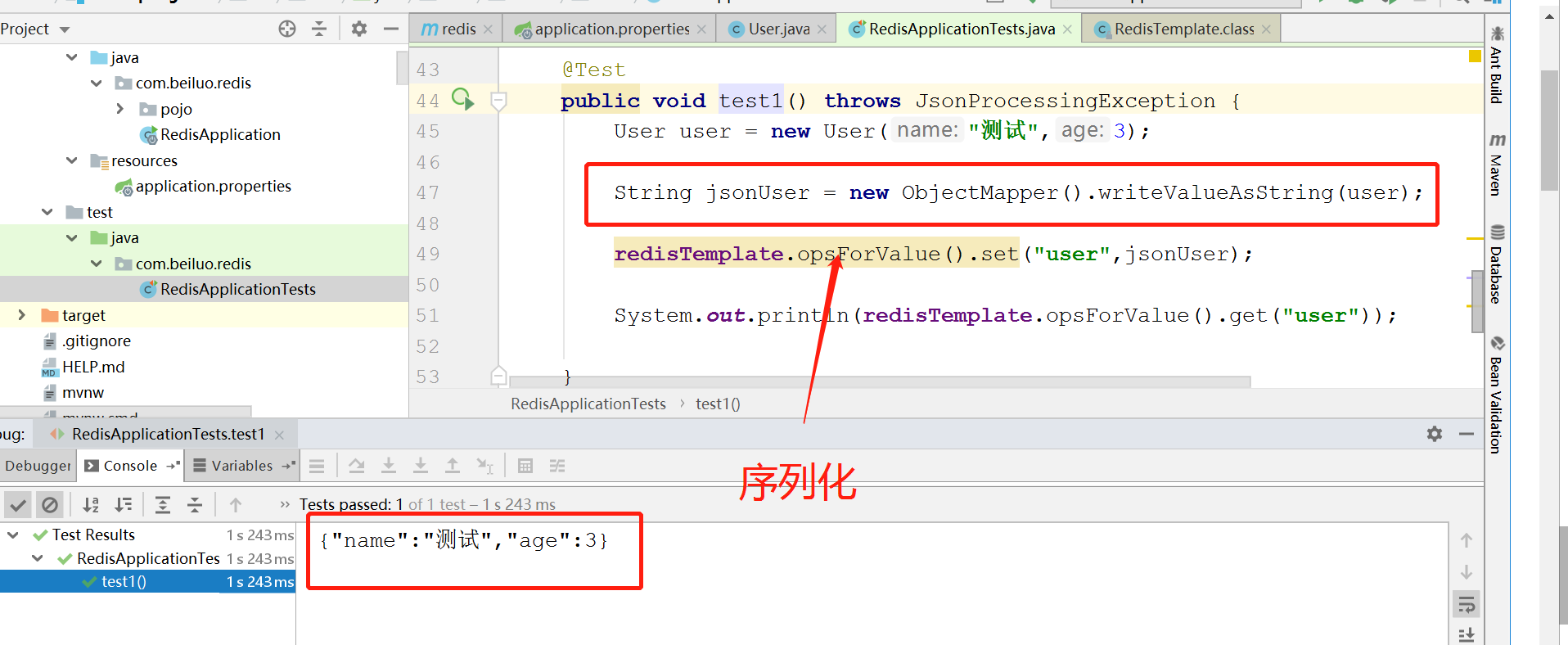Image resolution: width=1568 pixels, height=645 pixels.
Task: Sort tests by duration icon
Action: pos(124,505)
